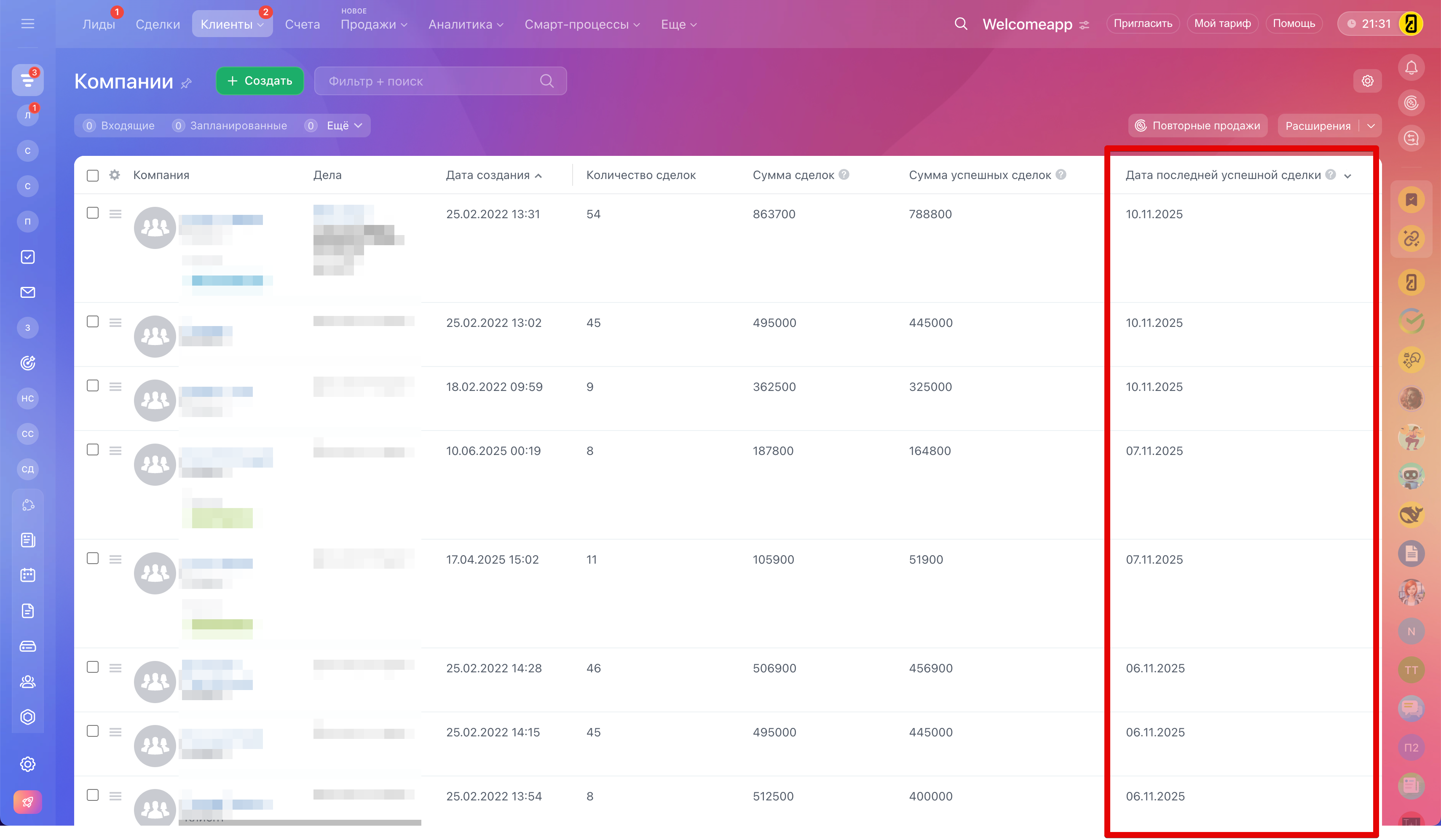The width and height of the screenshot is (1441, 840).
Task: Click the green Создать button
Action: [x=260, y=80]
